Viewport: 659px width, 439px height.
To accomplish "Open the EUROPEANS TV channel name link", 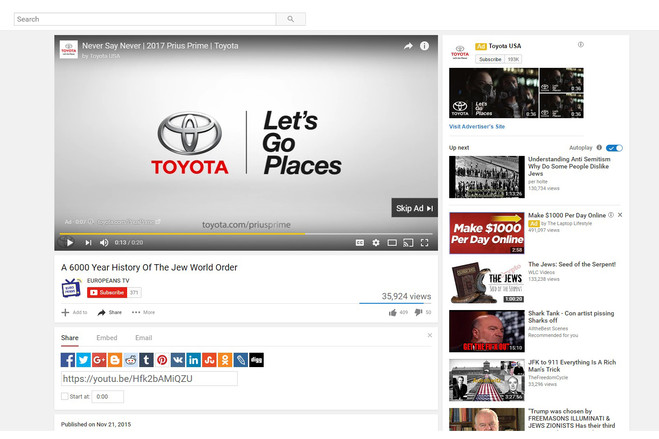I will coord(108,280).
